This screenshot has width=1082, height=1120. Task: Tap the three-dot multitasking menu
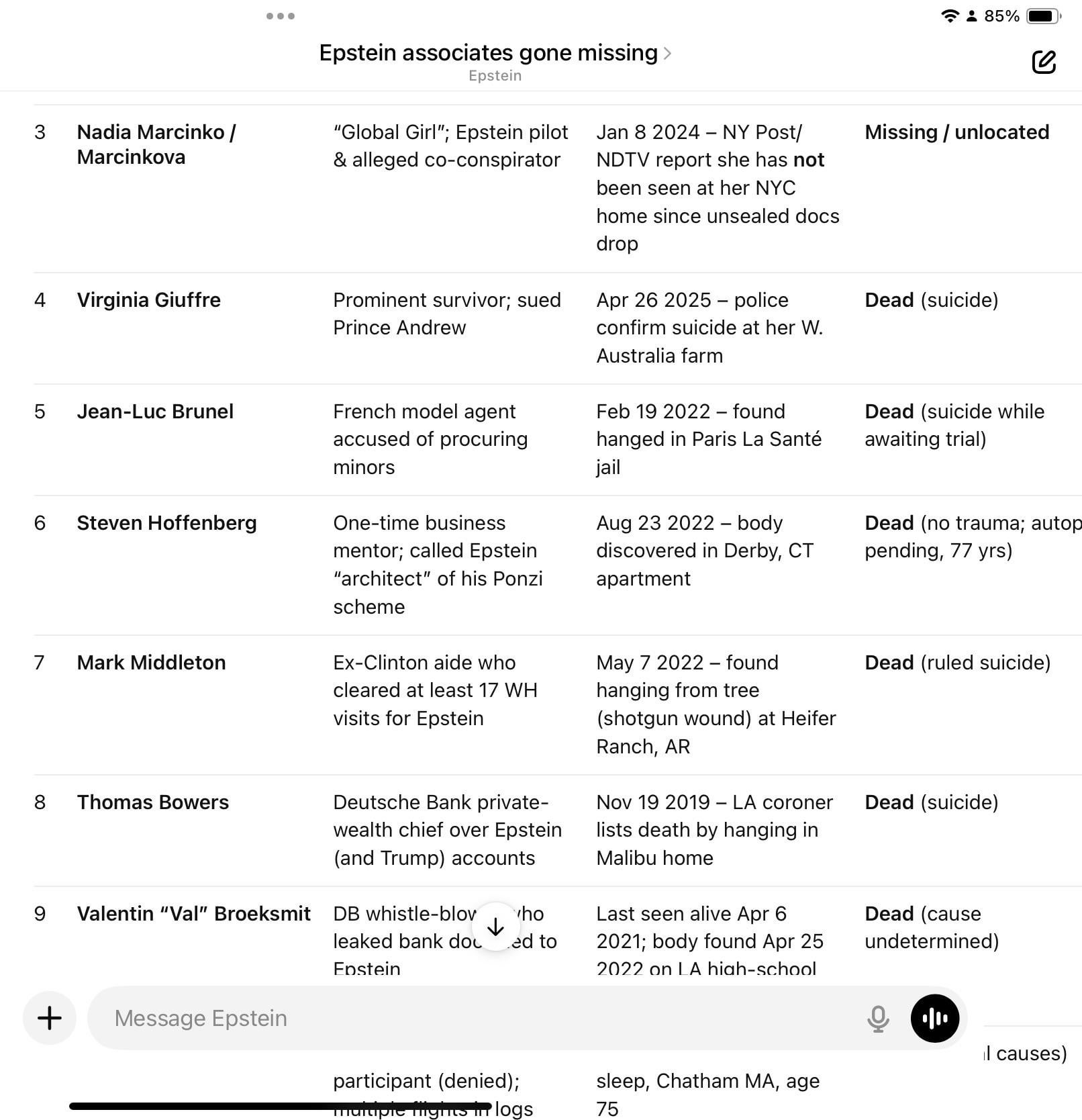click(281, 16)
